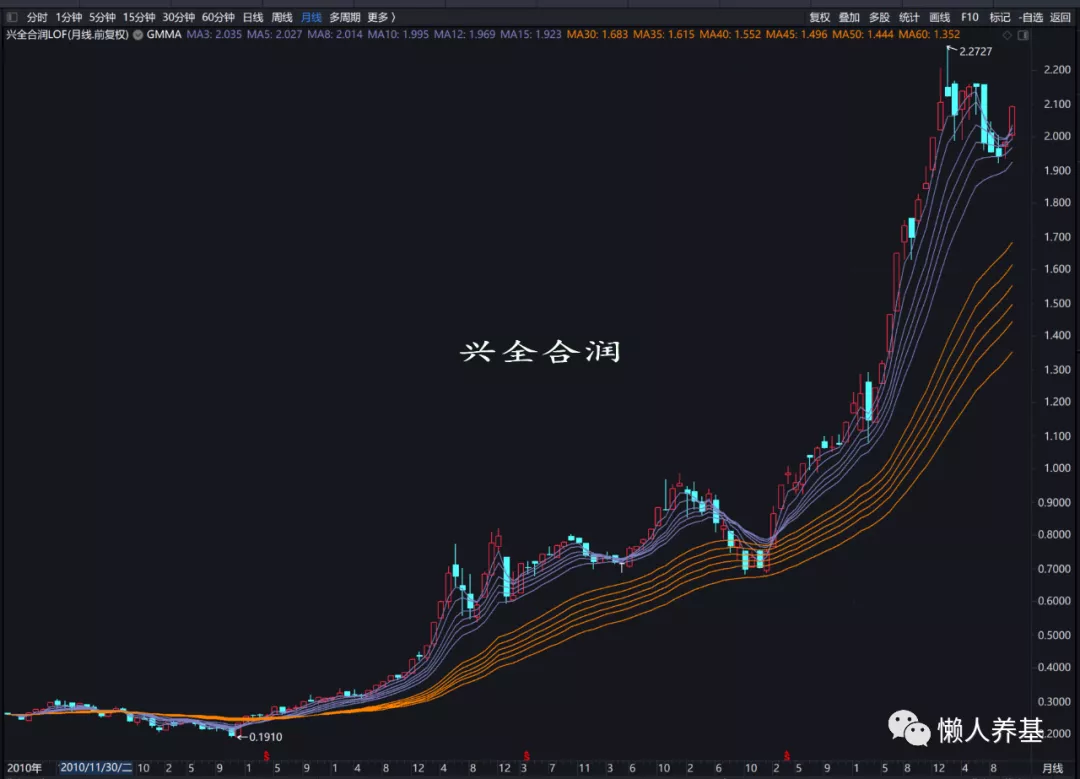
Task: Open the F10 company info
Action: 969,17
